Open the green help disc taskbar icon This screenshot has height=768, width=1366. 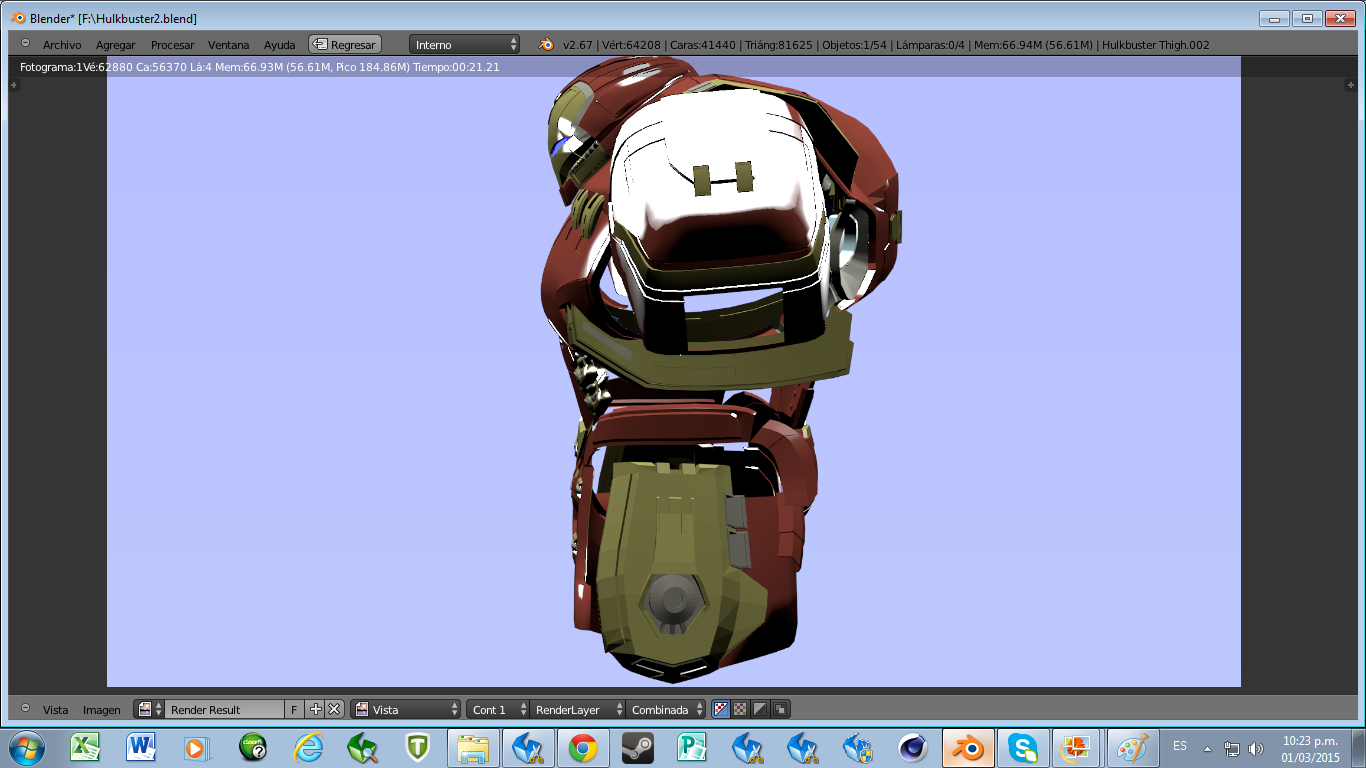point(252,748)
